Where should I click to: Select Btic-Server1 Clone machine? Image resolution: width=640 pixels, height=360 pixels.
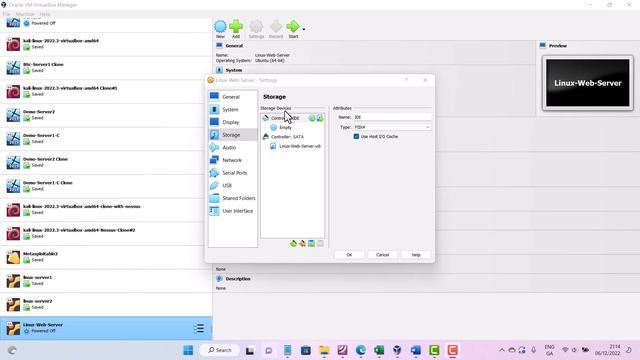[x=106, y=68]
